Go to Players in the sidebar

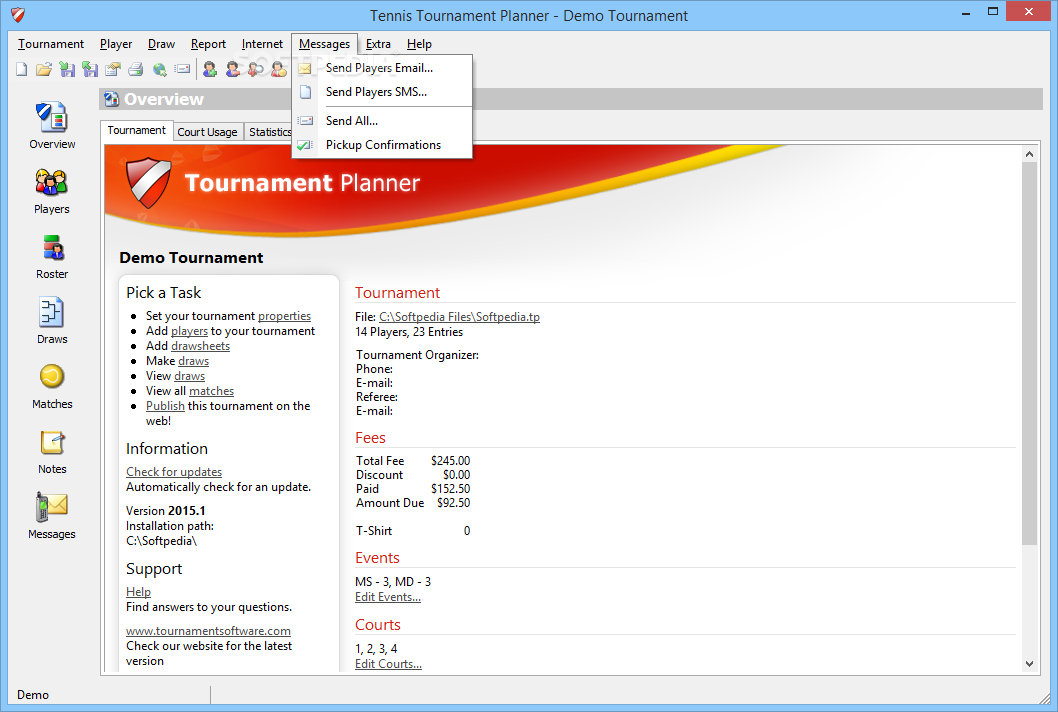tap(52, 182)
